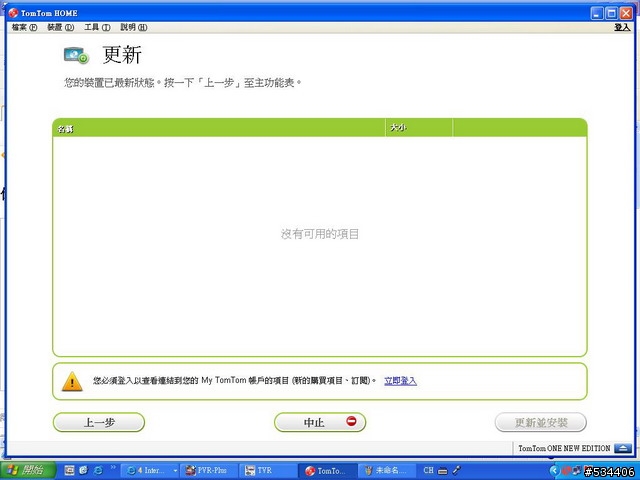Click the TomTom ONE NEW EDITION device label

click(564, 448)
